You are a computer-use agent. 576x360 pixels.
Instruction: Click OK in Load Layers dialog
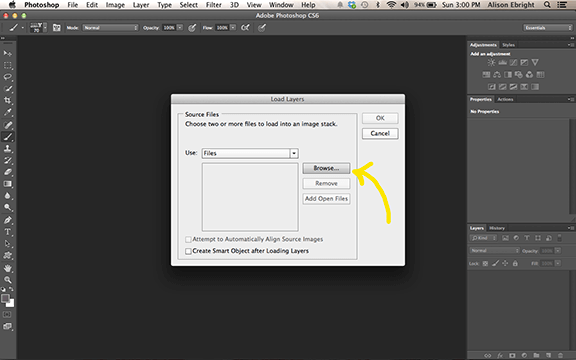click(380, 118)
